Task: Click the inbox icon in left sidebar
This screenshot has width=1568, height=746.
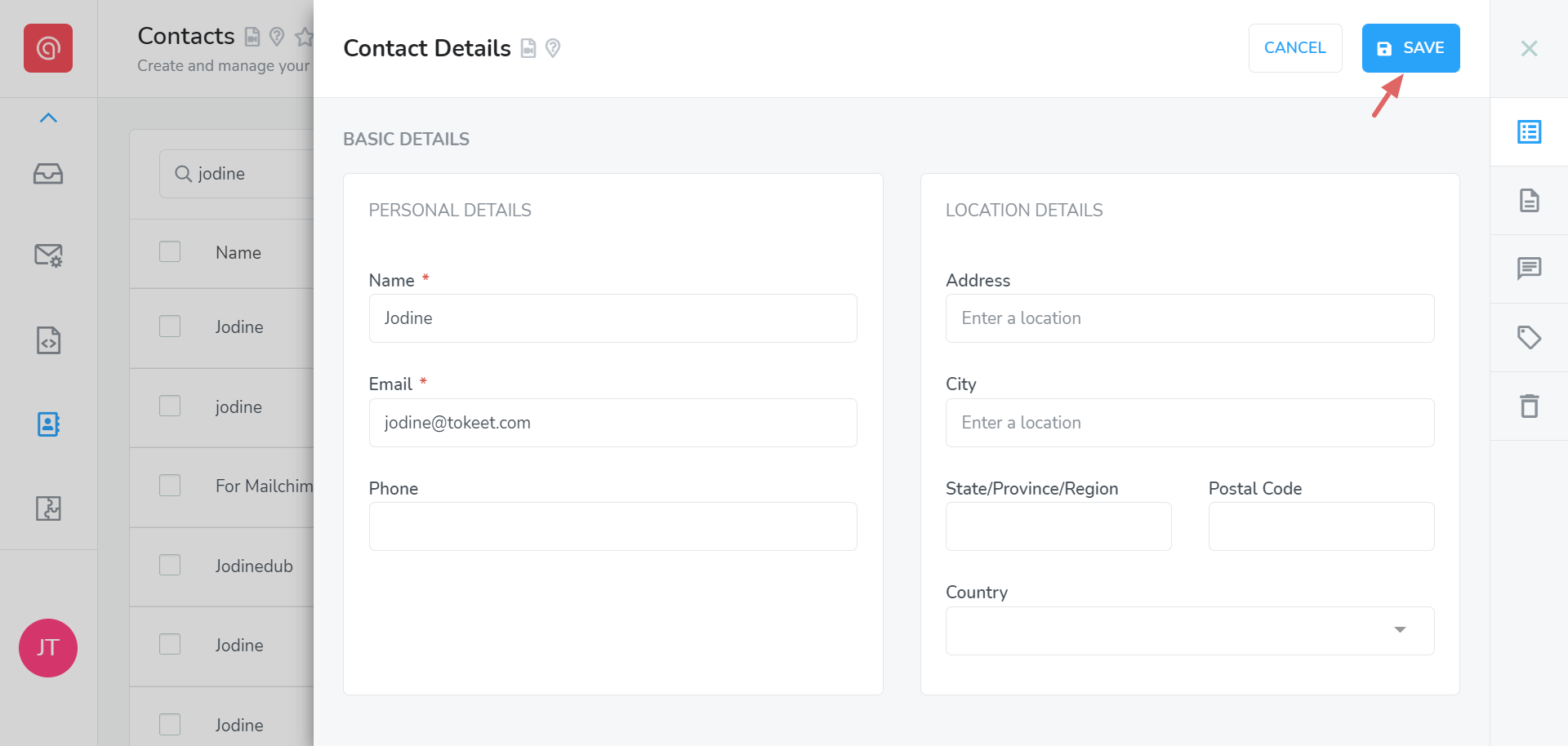Action: click(x=48, y=174)
